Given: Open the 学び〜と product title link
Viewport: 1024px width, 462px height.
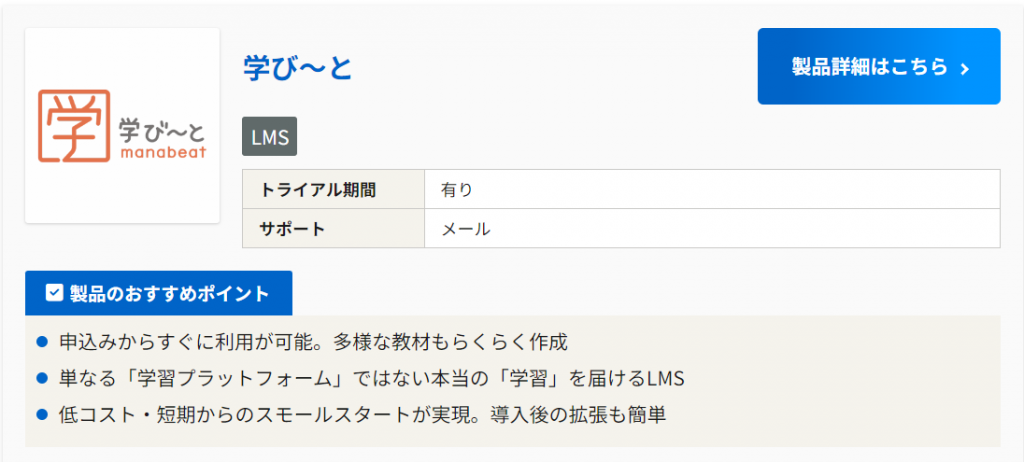Looking at the screenshot, I should (x=298, y=67).
